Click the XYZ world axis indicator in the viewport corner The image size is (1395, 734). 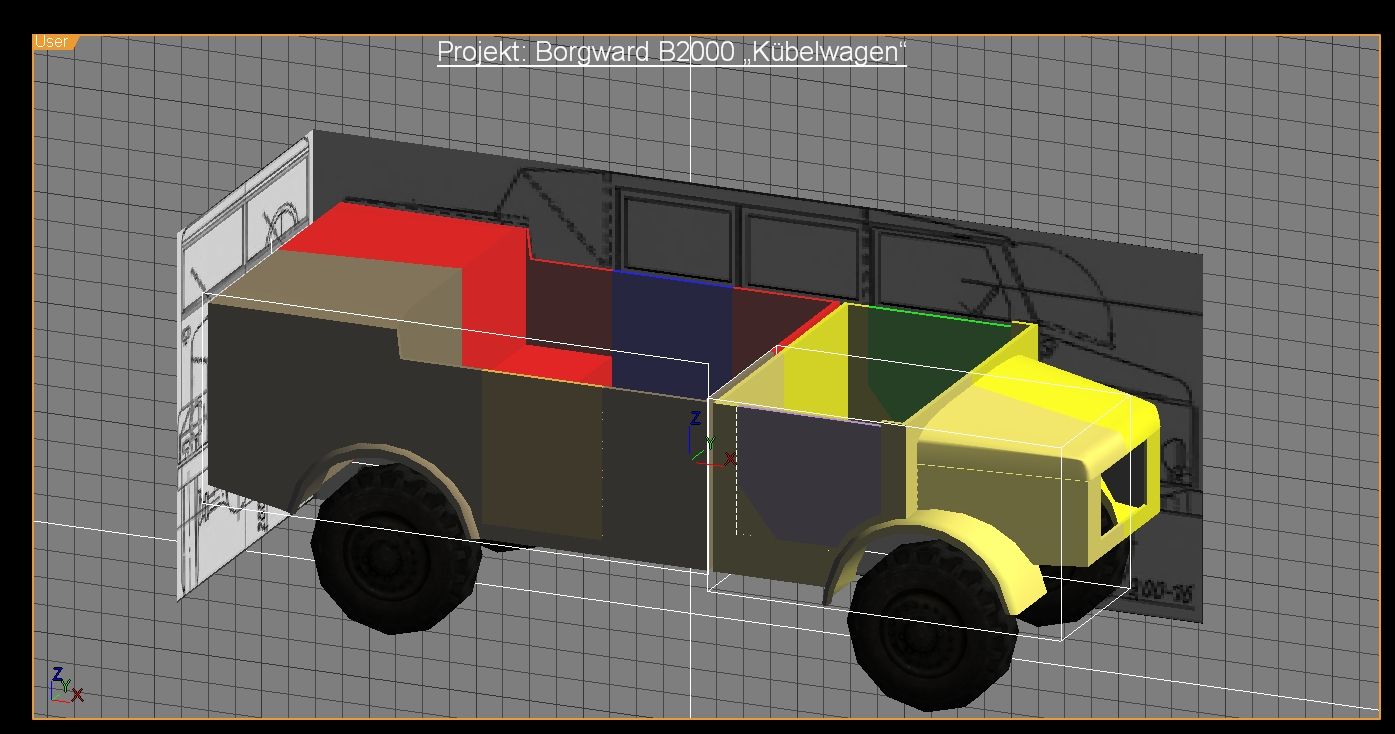pyautogui.click(x=65, y=684)
